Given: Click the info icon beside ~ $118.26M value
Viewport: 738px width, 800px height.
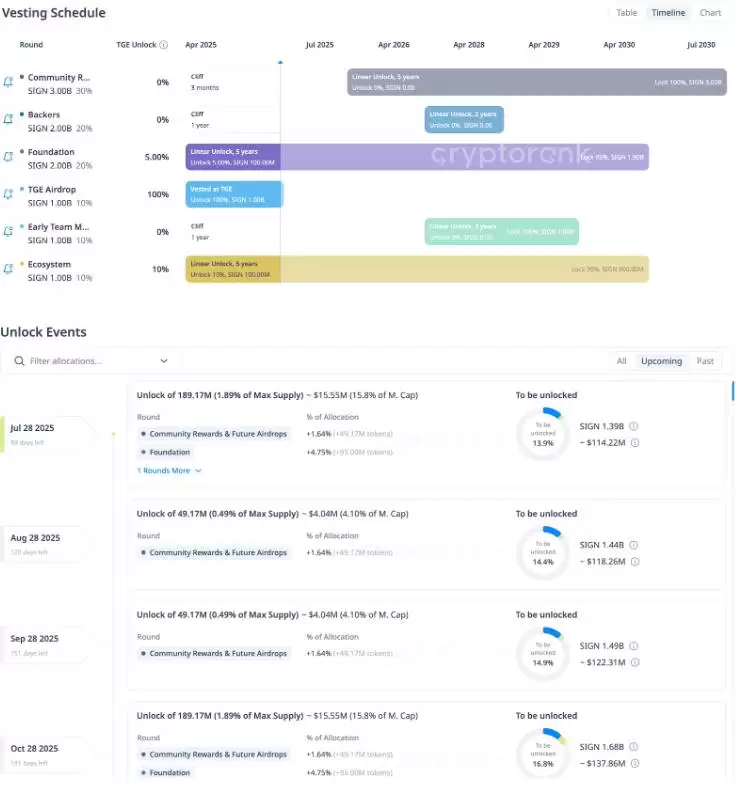Looking at the screenshot, I should coord(634,562).
